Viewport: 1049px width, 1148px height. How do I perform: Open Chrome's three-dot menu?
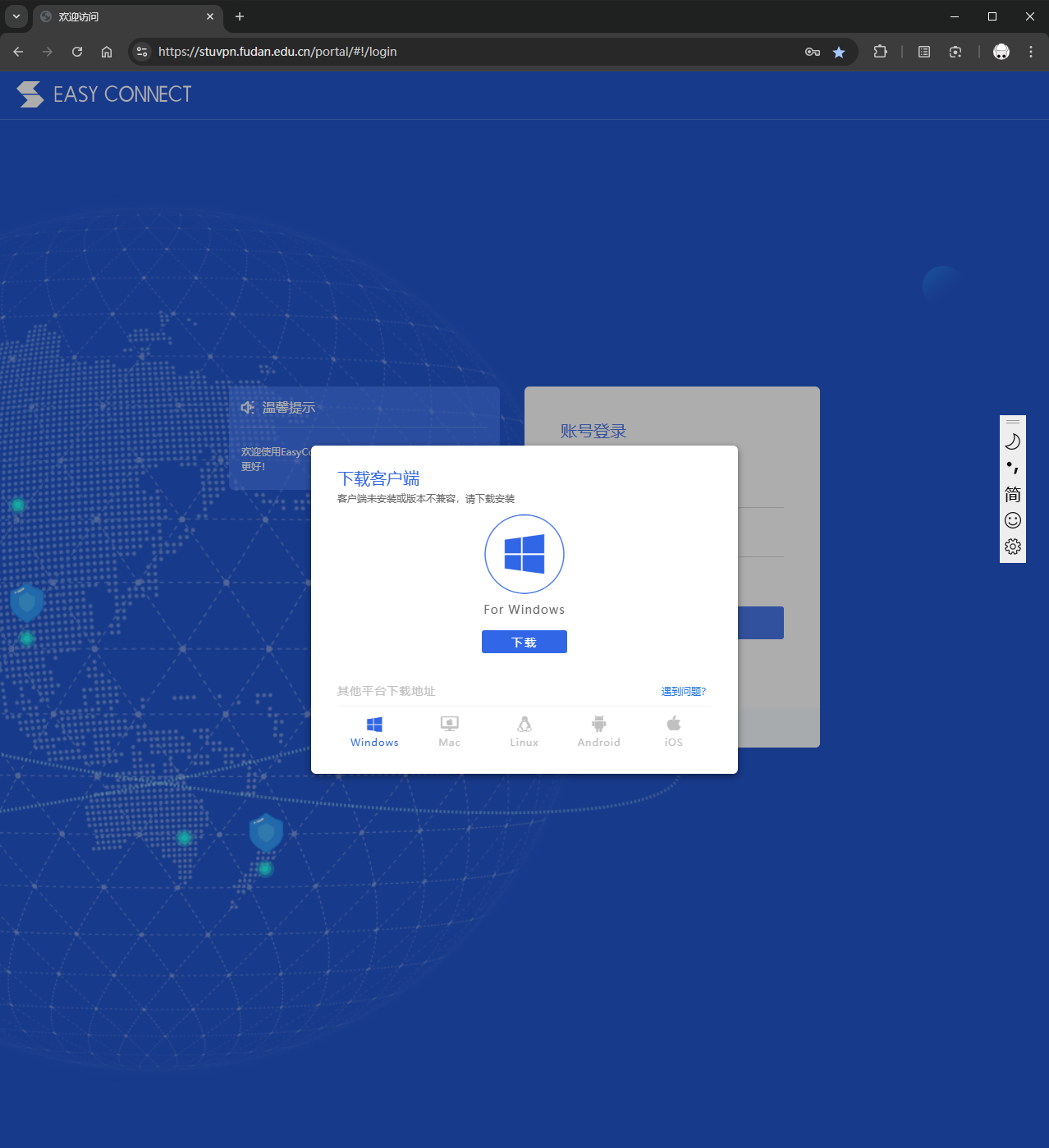1030,52
